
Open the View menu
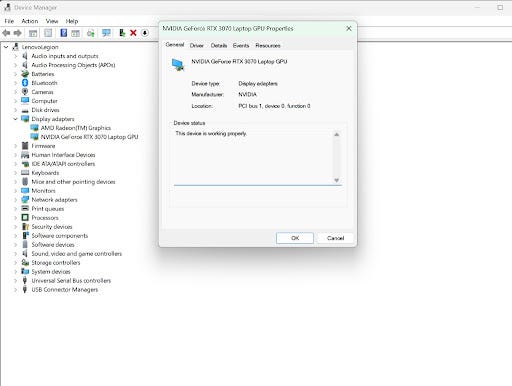52,21
